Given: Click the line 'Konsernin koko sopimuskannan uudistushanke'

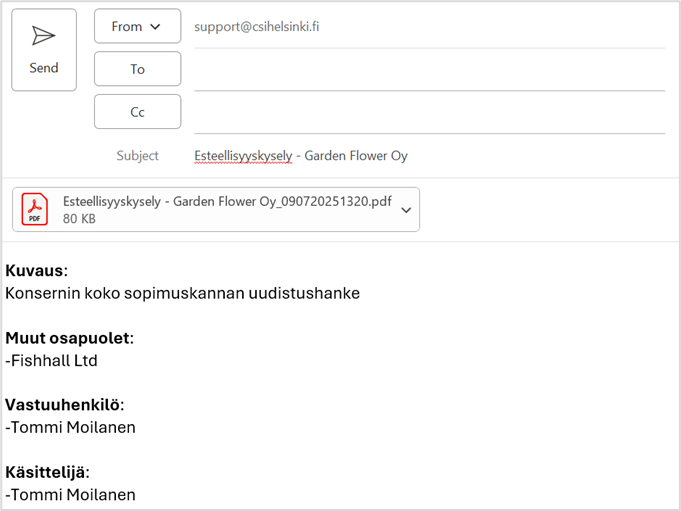Looking at the screenshot, I should click(x=182, y=293).
